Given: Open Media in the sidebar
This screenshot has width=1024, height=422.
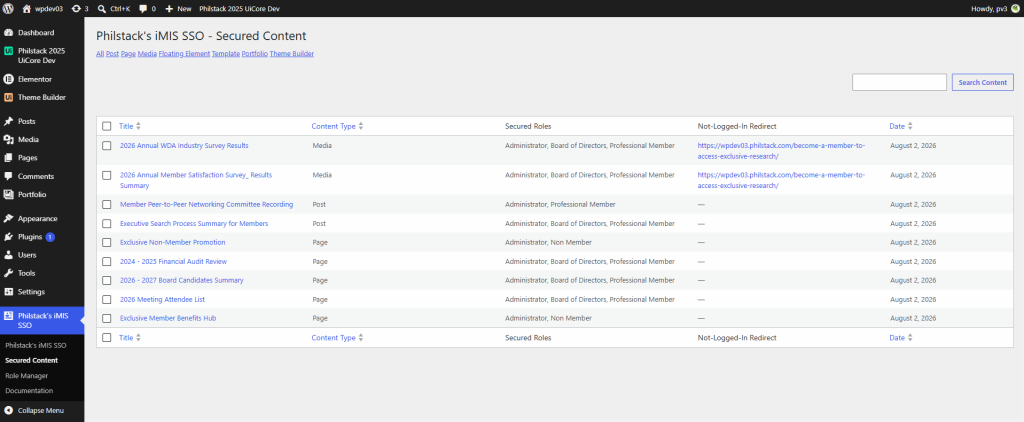Looking at the screenshot, I should click(42, 139).
